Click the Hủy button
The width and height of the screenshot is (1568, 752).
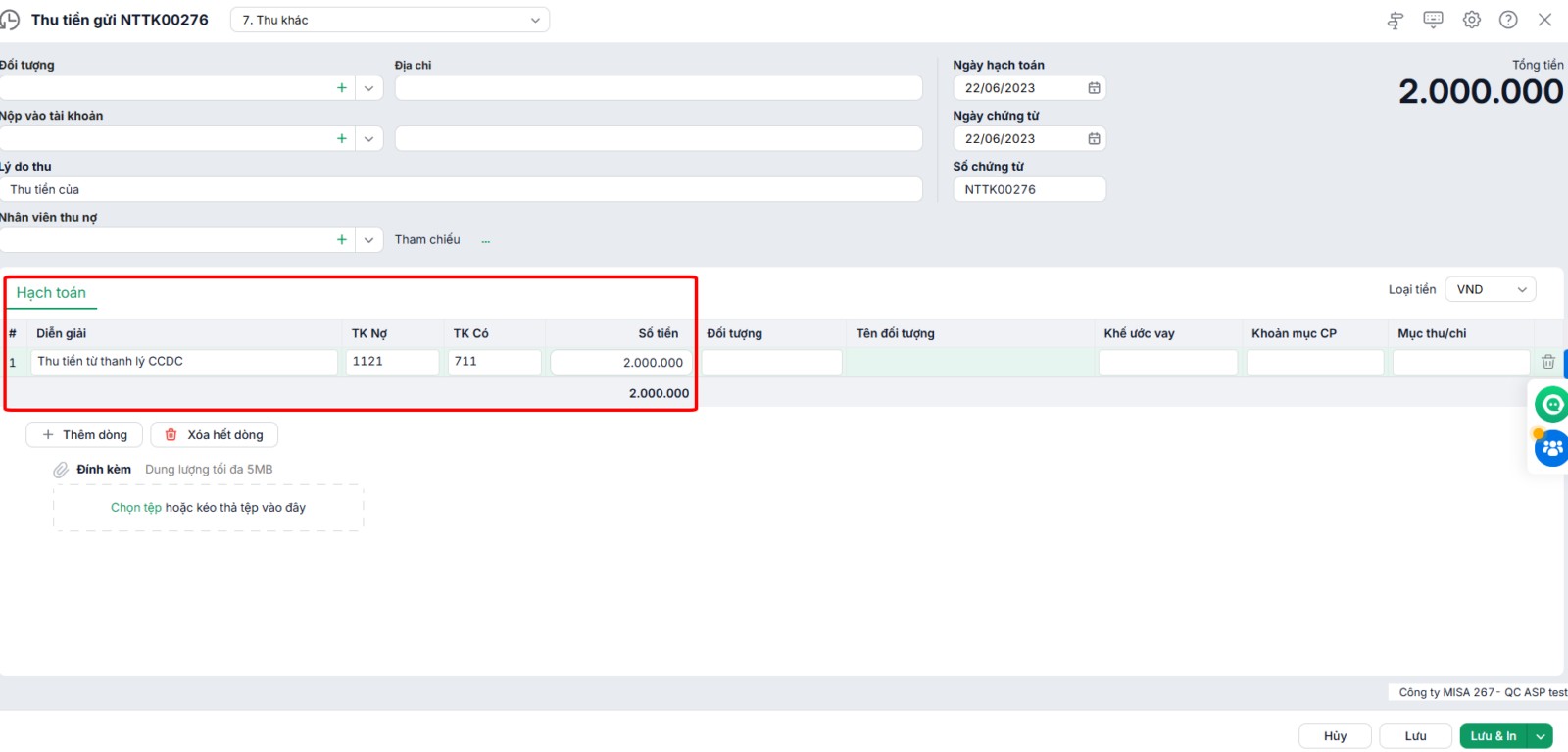click(1335, 736)
